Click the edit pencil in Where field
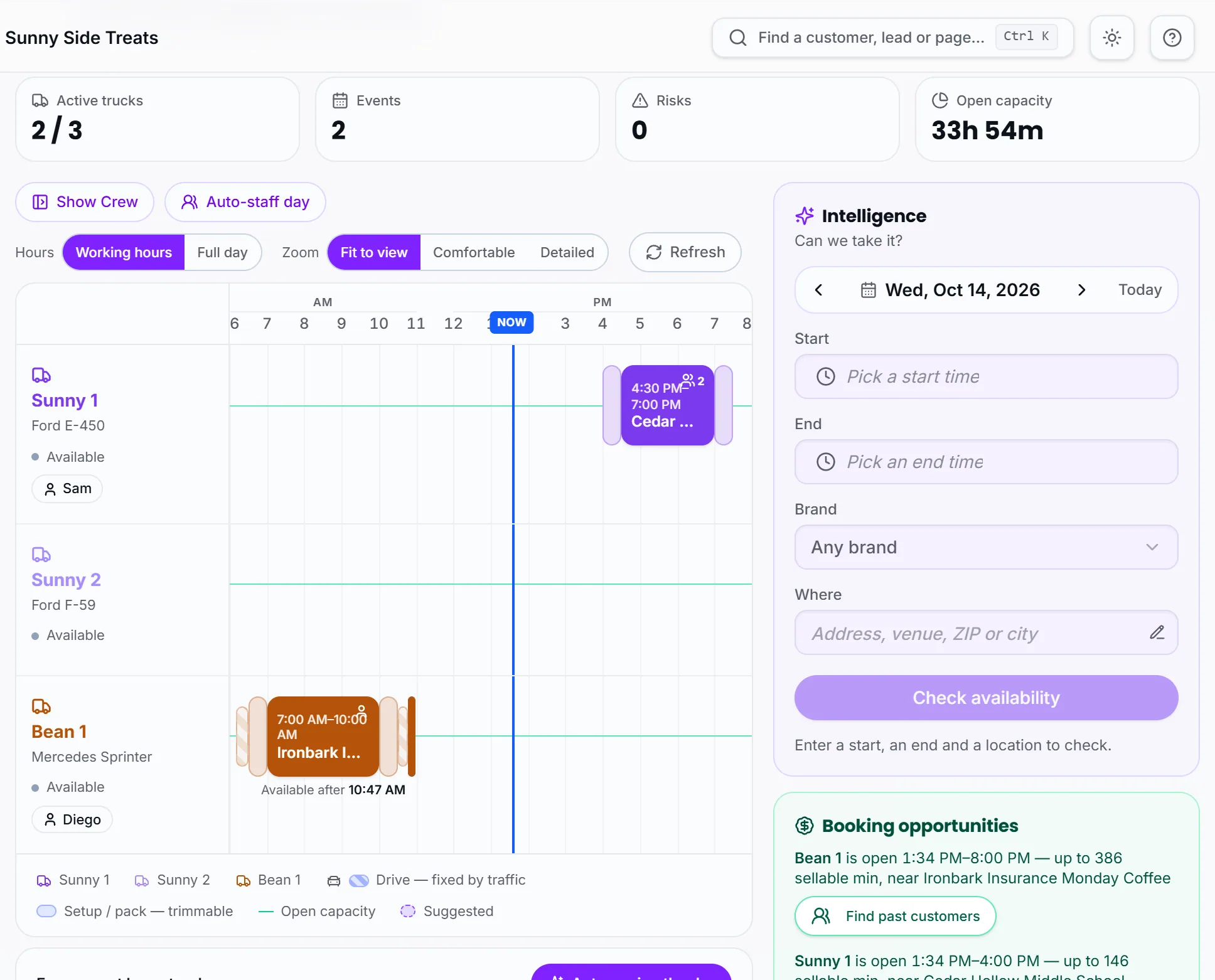1215x980 pixels. pyautogui.click(x=1157, y=632)
